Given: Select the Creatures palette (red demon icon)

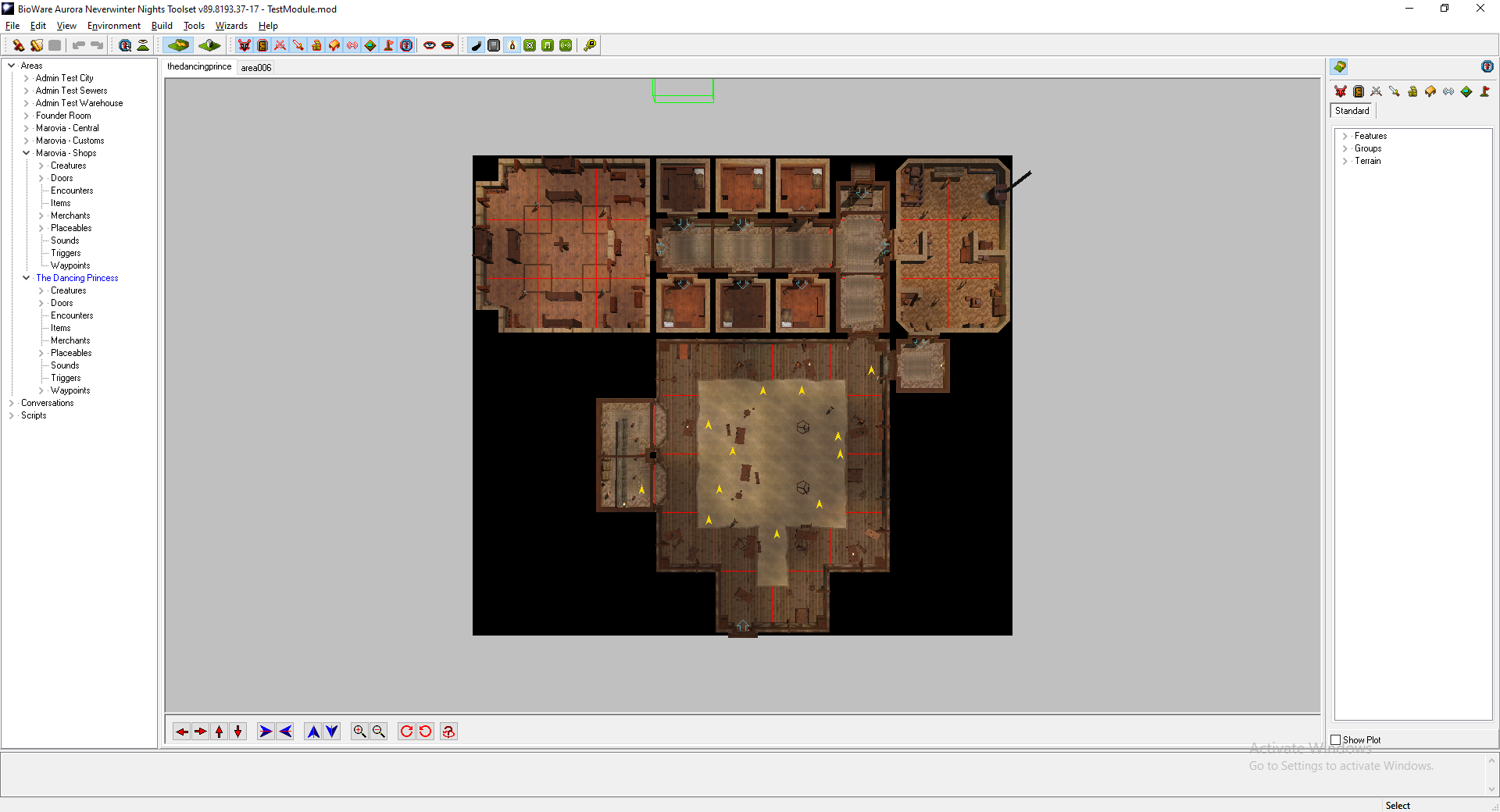Looking at the screenshot, I should click(x=1341, y=91).
